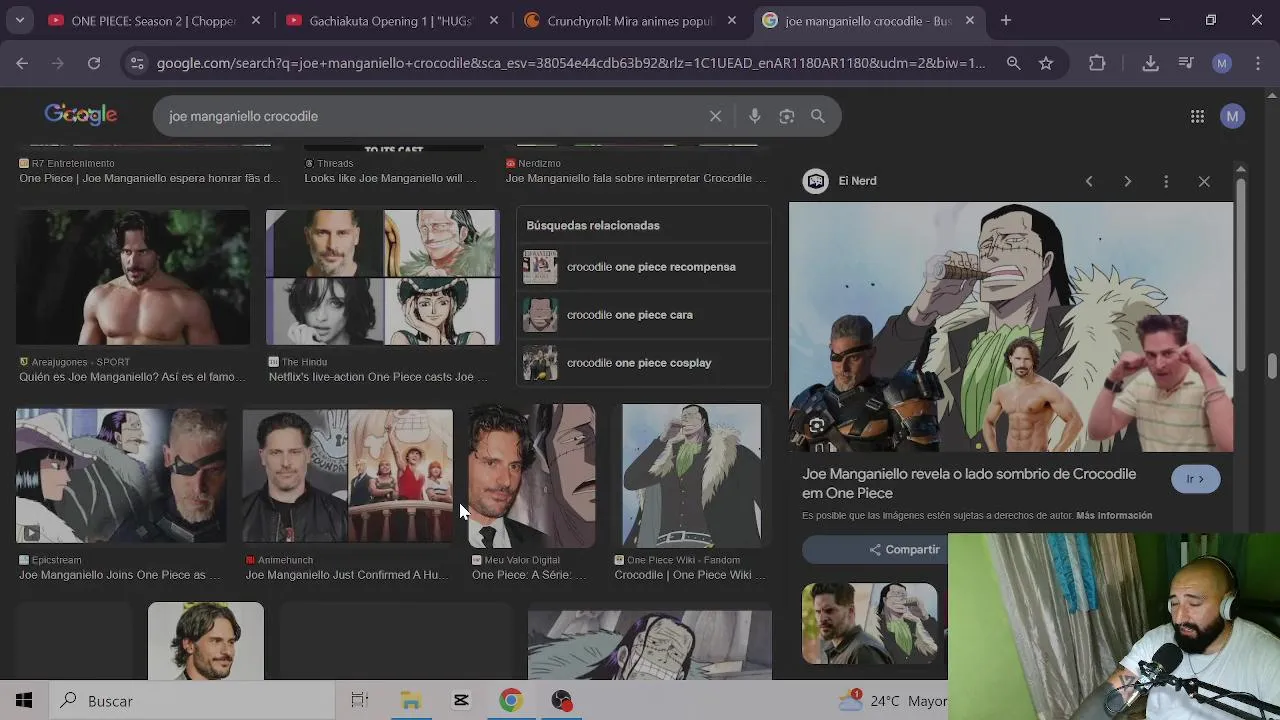Viewport: 1280px width, 720px height.
Task: Search by image with Lens icon
Action: tap(787, 116)
